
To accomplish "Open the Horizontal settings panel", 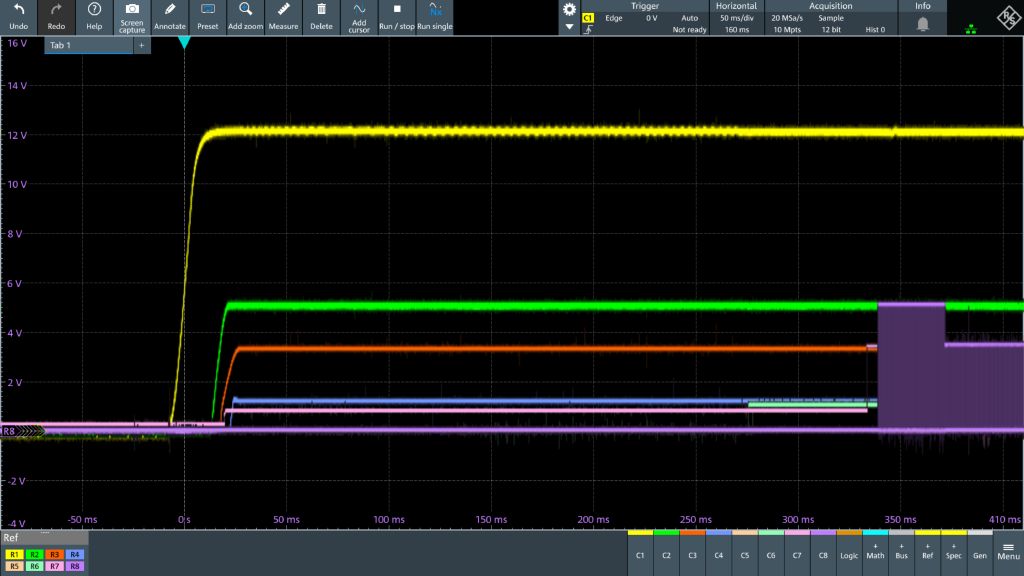I will pos(736,18).
